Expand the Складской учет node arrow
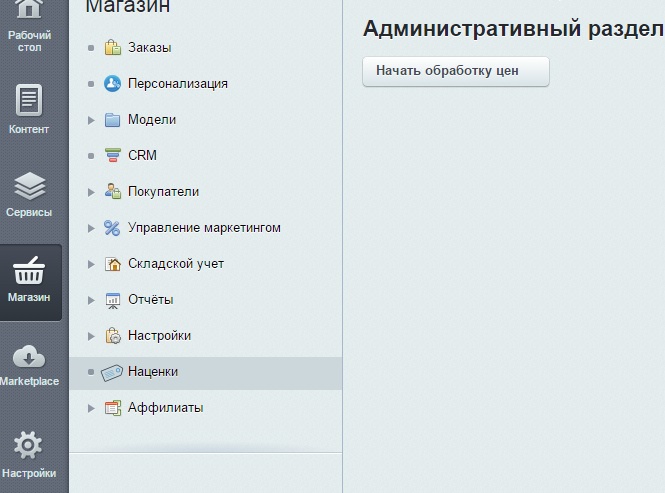 (x=91, y=264)
